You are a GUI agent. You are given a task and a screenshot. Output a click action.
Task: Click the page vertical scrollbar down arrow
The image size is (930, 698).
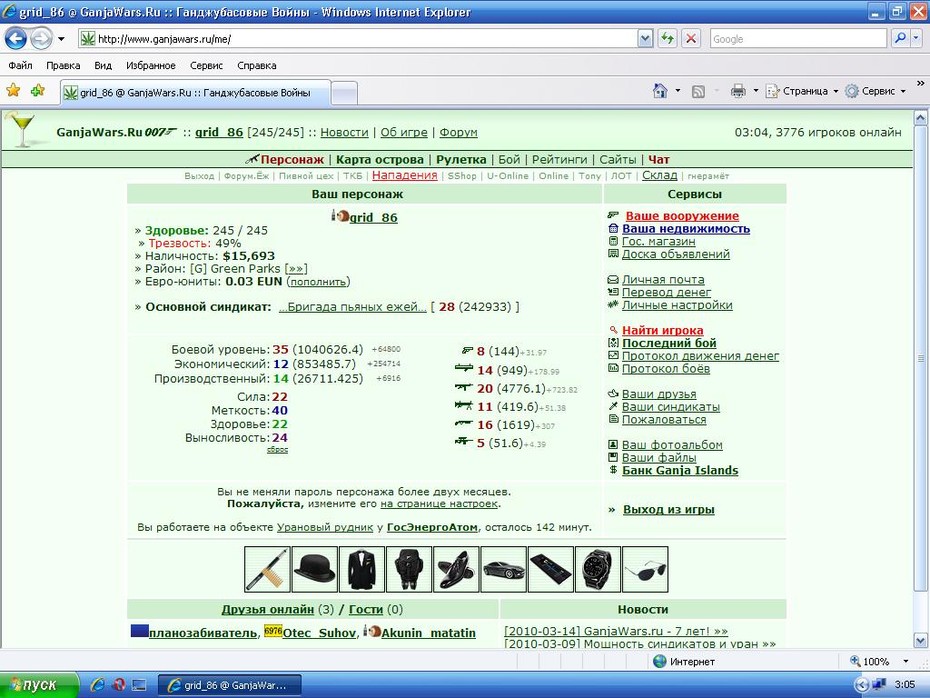pos(920,640)
